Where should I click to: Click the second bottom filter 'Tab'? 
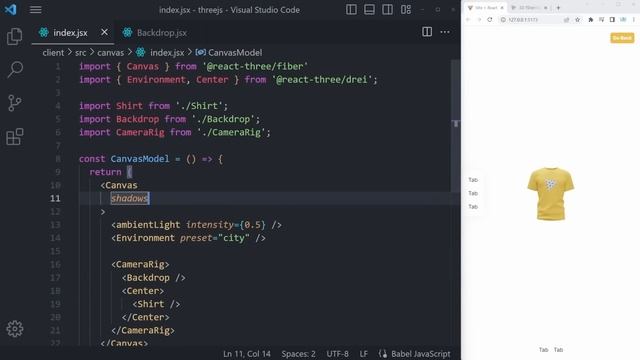[558, 350]
